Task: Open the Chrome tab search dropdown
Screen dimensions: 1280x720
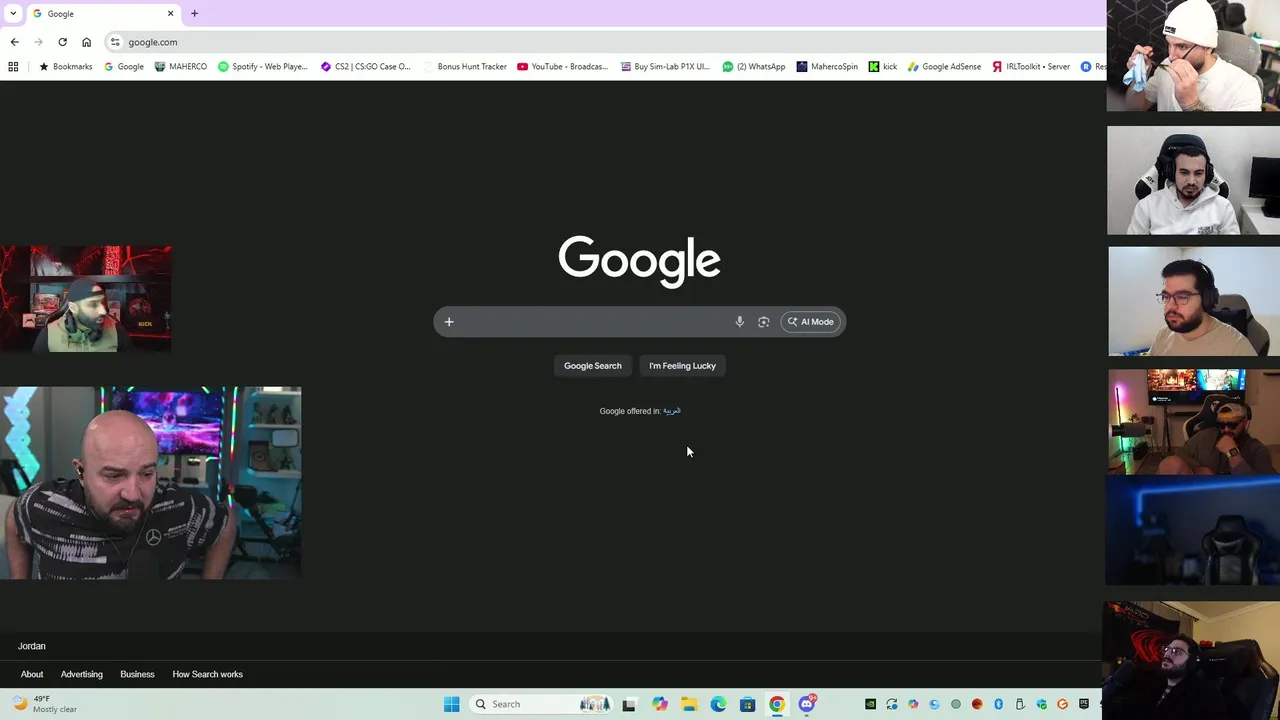Action: (x=13, y=14)
